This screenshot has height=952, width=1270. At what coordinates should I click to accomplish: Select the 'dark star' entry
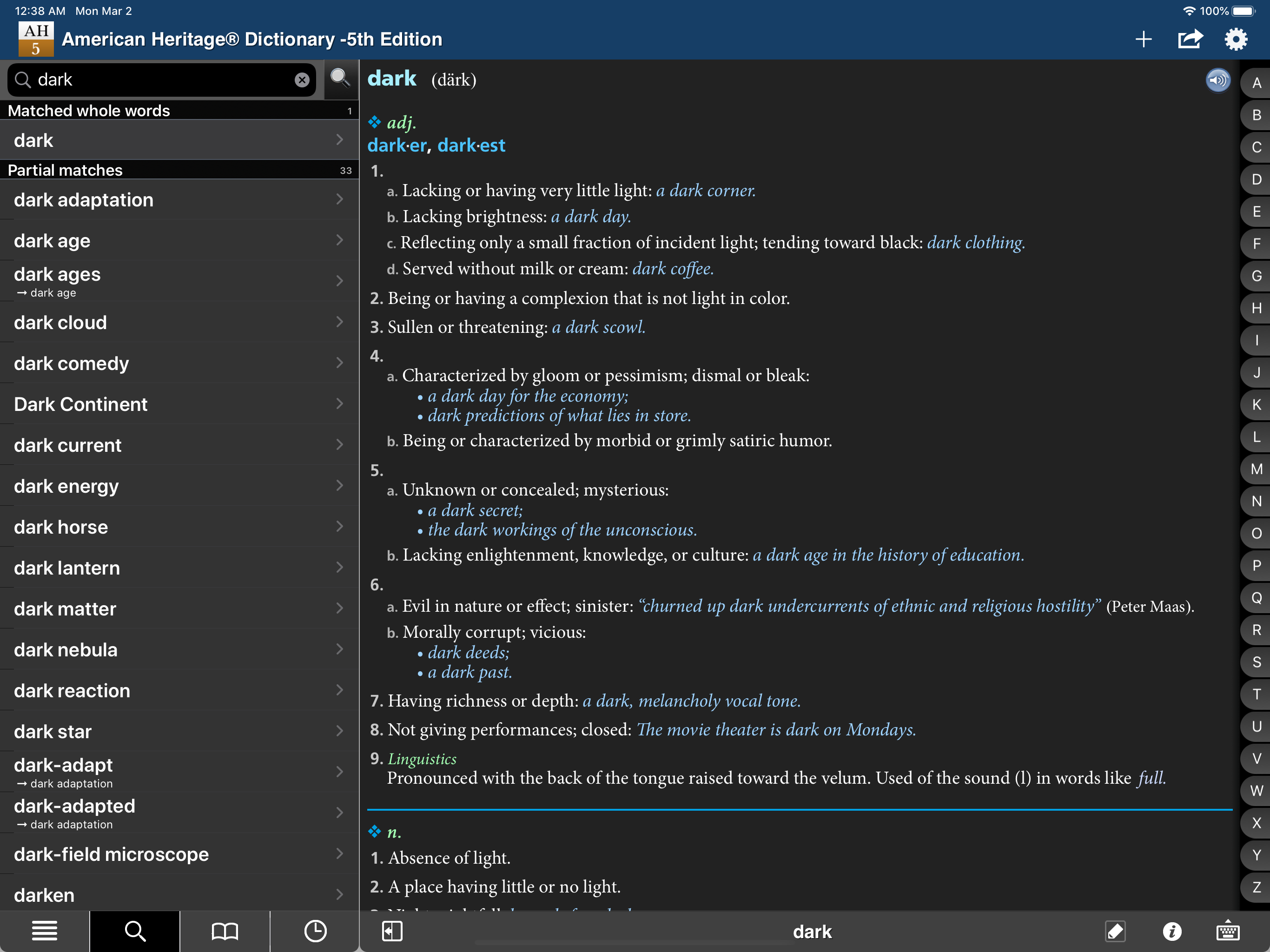coord(179,732)
